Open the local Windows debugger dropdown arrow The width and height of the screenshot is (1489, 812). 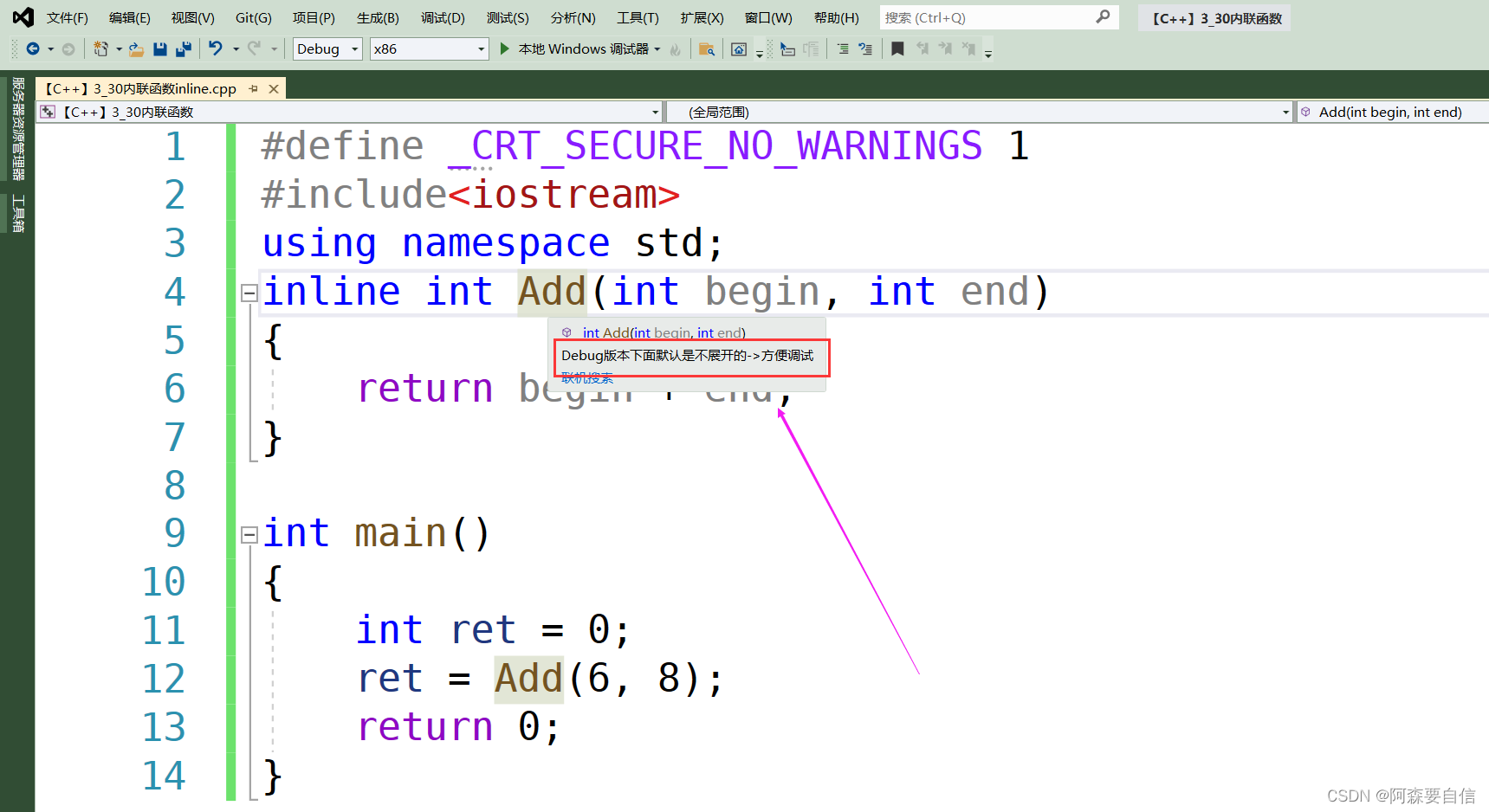pyautogui.click(x=657, y=49)
